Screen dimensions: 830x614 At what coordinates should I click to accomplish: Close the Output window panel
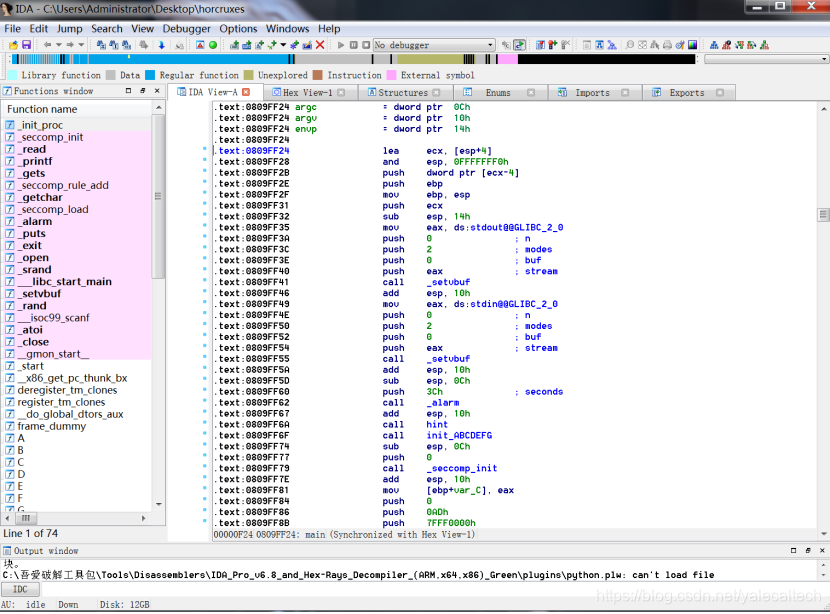click(x=822, y=550)
